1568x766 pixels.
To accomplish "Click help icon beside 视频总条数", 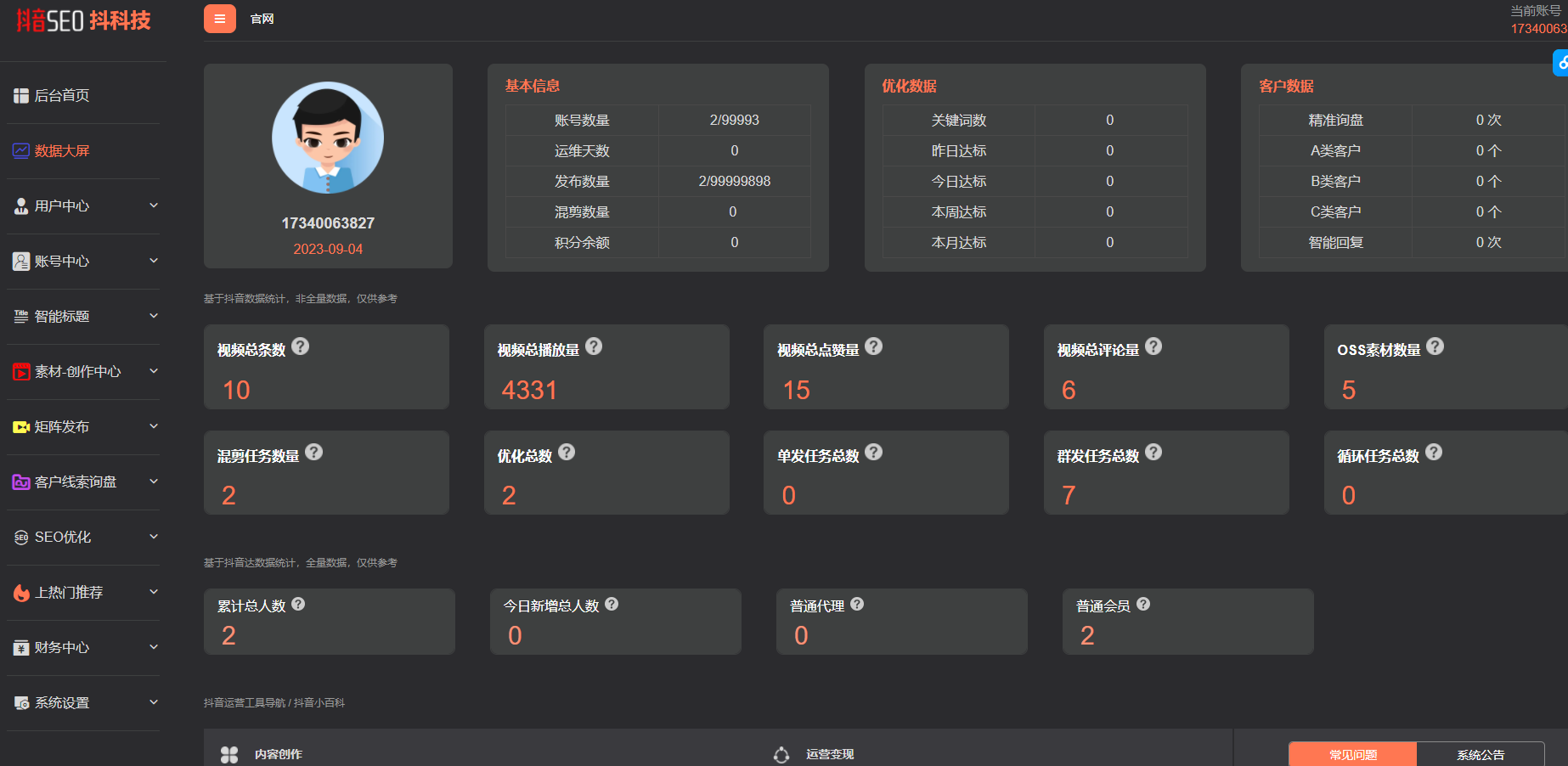I will [x=301, y=346].
